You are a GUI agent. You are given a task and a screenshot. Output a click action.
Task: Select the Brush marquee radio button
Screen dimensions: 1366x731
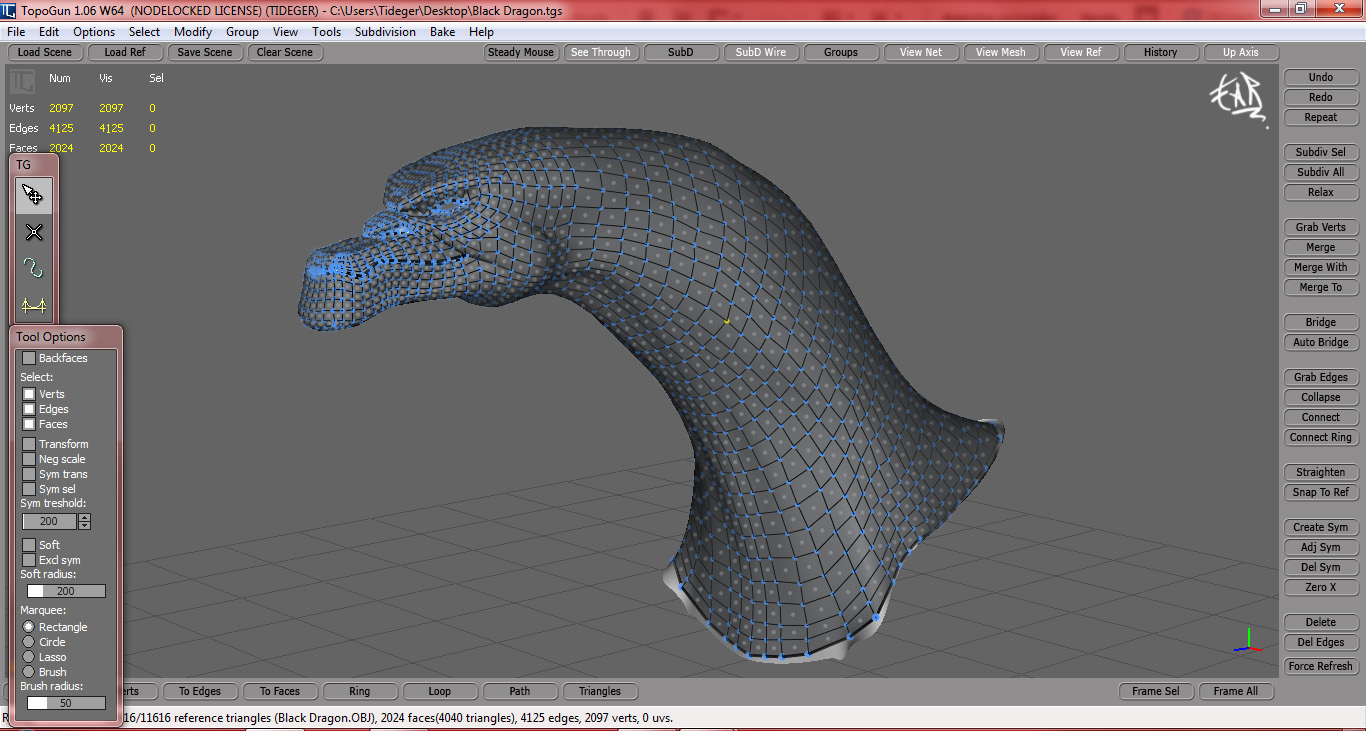click(x=29, y=672)
